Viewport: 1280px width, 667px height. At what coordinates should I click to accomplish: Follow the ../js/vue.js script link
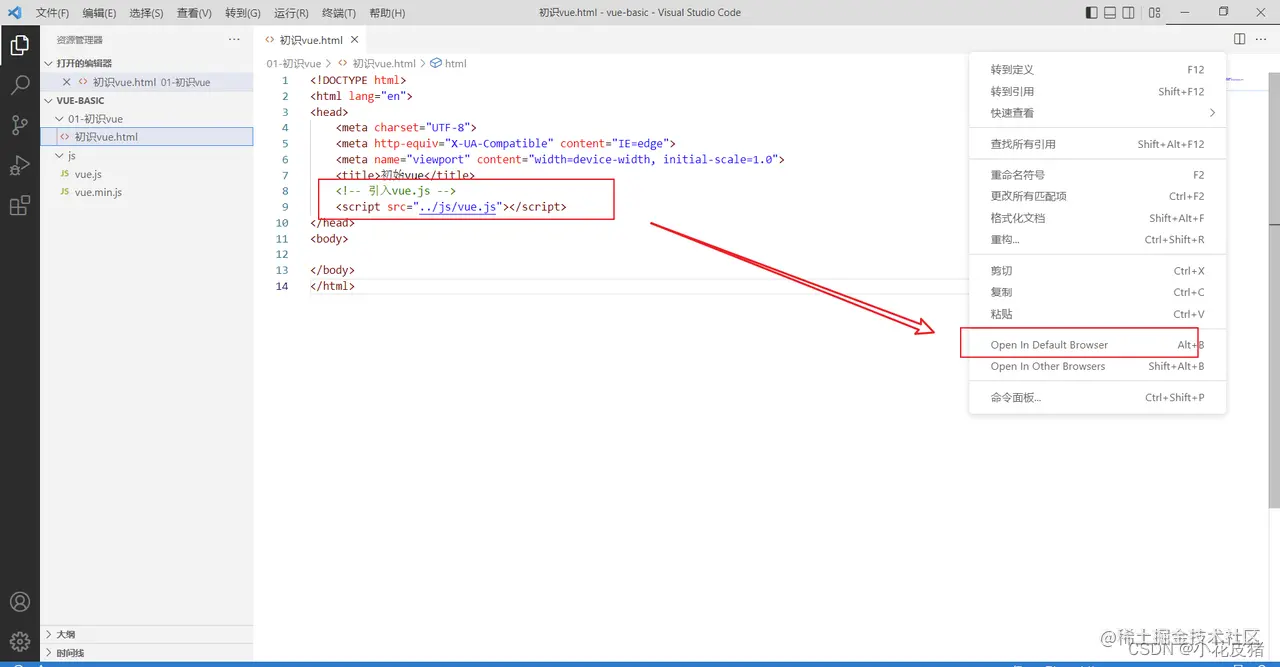(x=458, y=207)
